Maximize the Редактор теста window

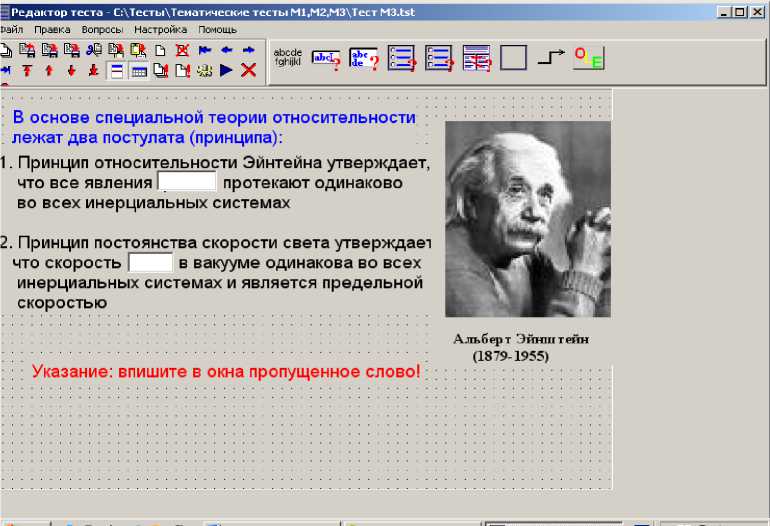740,12
